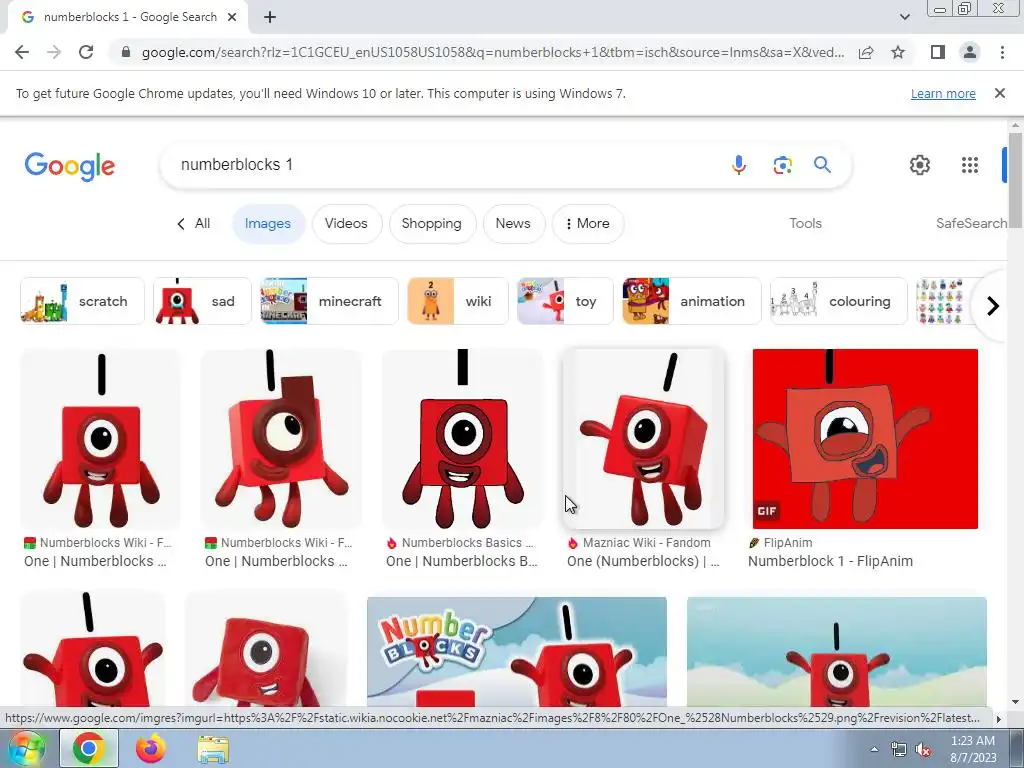
Task: Select the Images tab
Action: (268, 224)
